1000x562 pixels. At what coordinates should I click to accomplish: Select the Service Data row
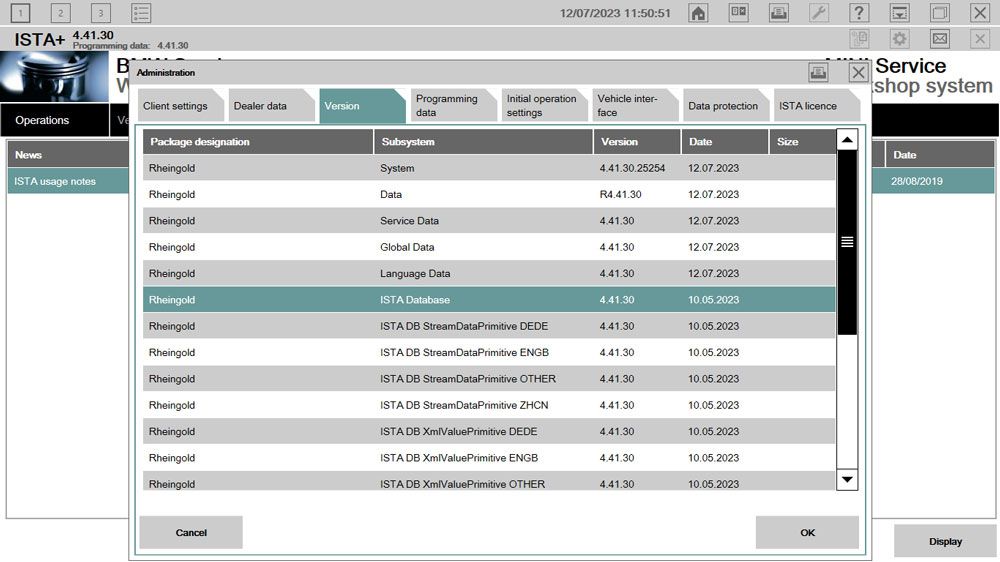point(489,221)
